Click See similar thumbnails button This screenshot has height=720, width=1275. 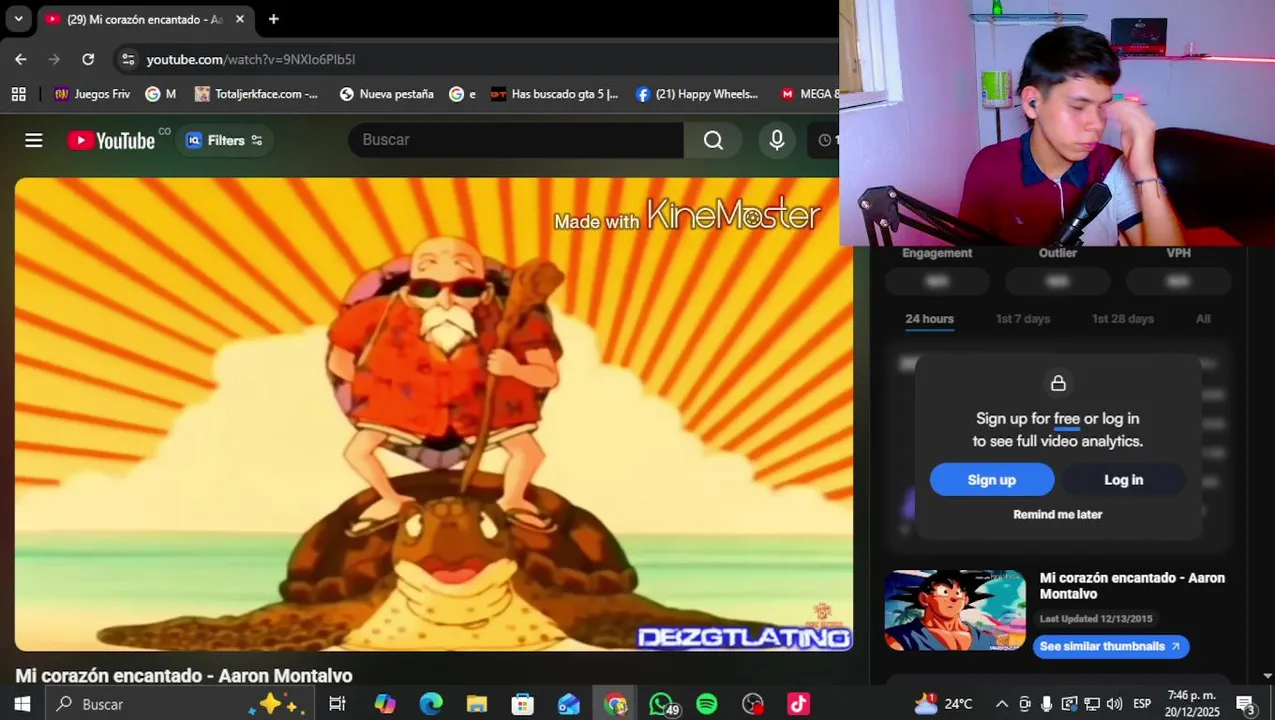(x=1111, y=646)
